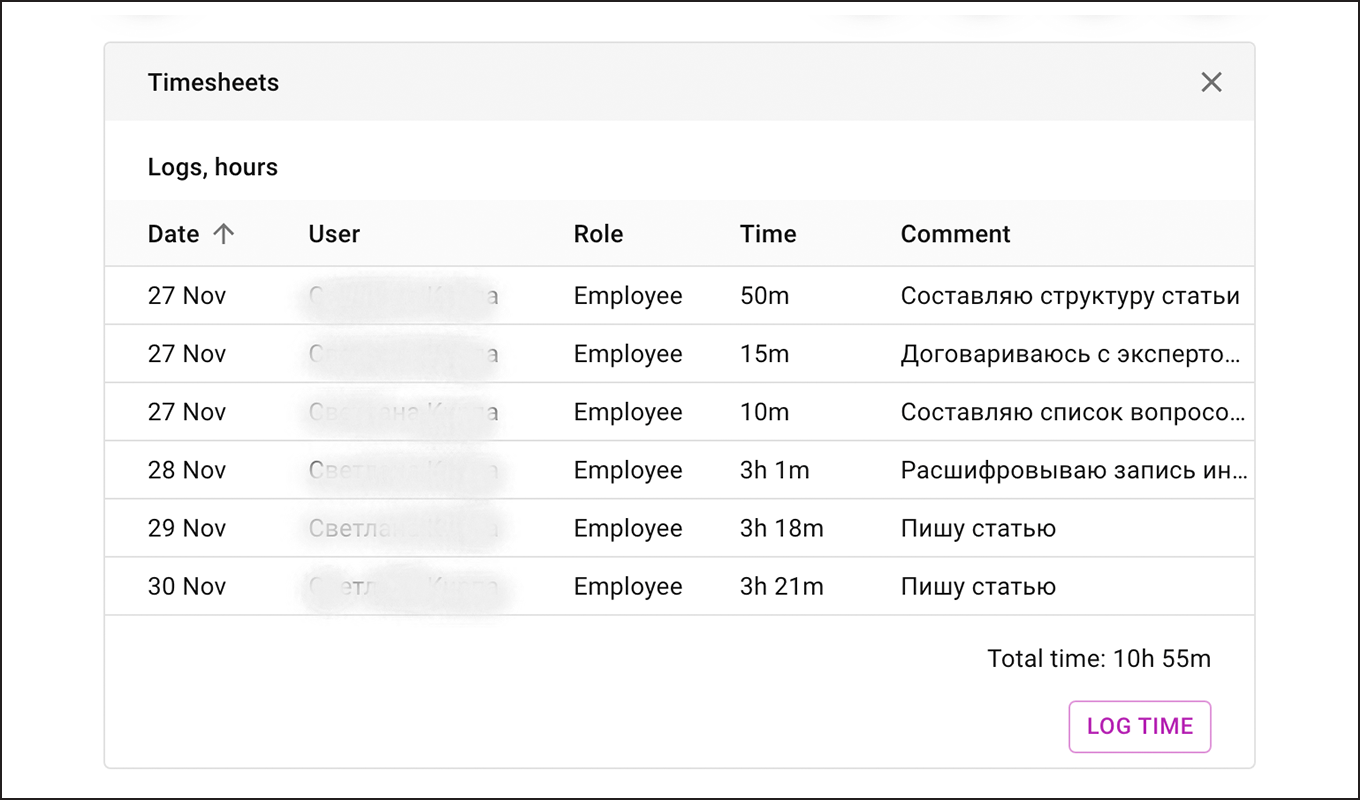The image size is (1360, 800).
Task: Select the Comment column header
Action: click(x=955, y=234)
